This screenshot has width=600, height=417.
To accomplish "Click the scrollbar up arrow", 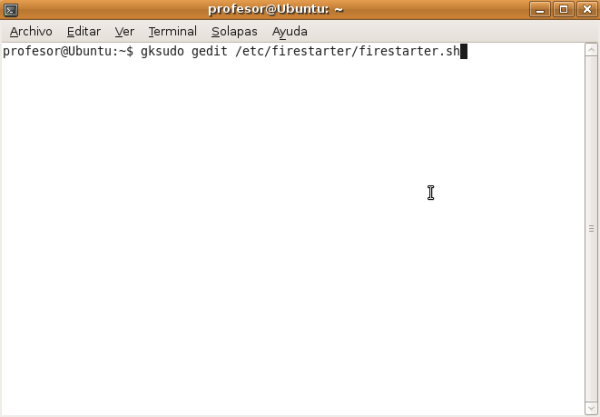I will 591,50.
